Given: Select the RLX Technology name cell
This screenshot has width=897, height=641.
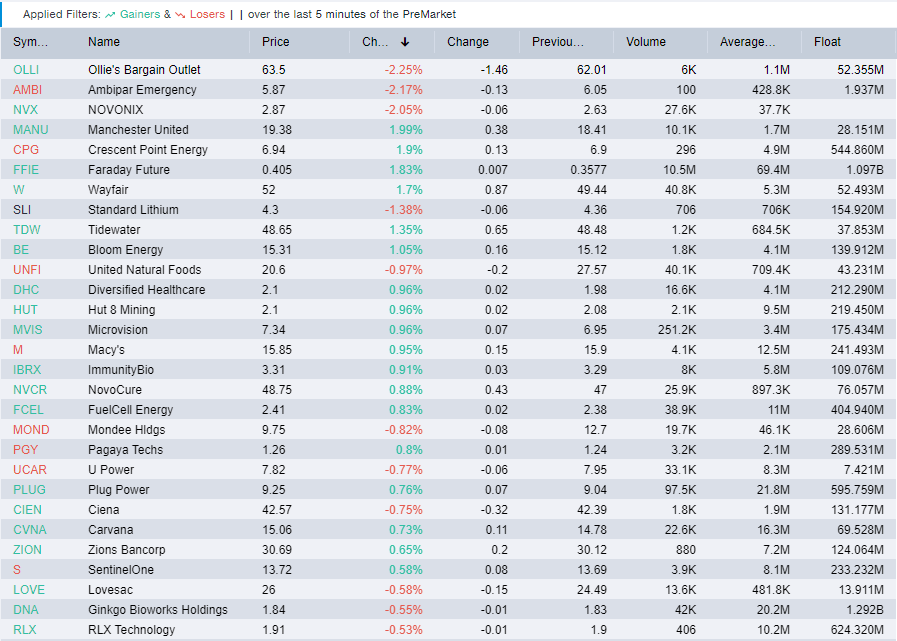Looking at the screenshot, I should pyautogui.click(x=132, y=630).
